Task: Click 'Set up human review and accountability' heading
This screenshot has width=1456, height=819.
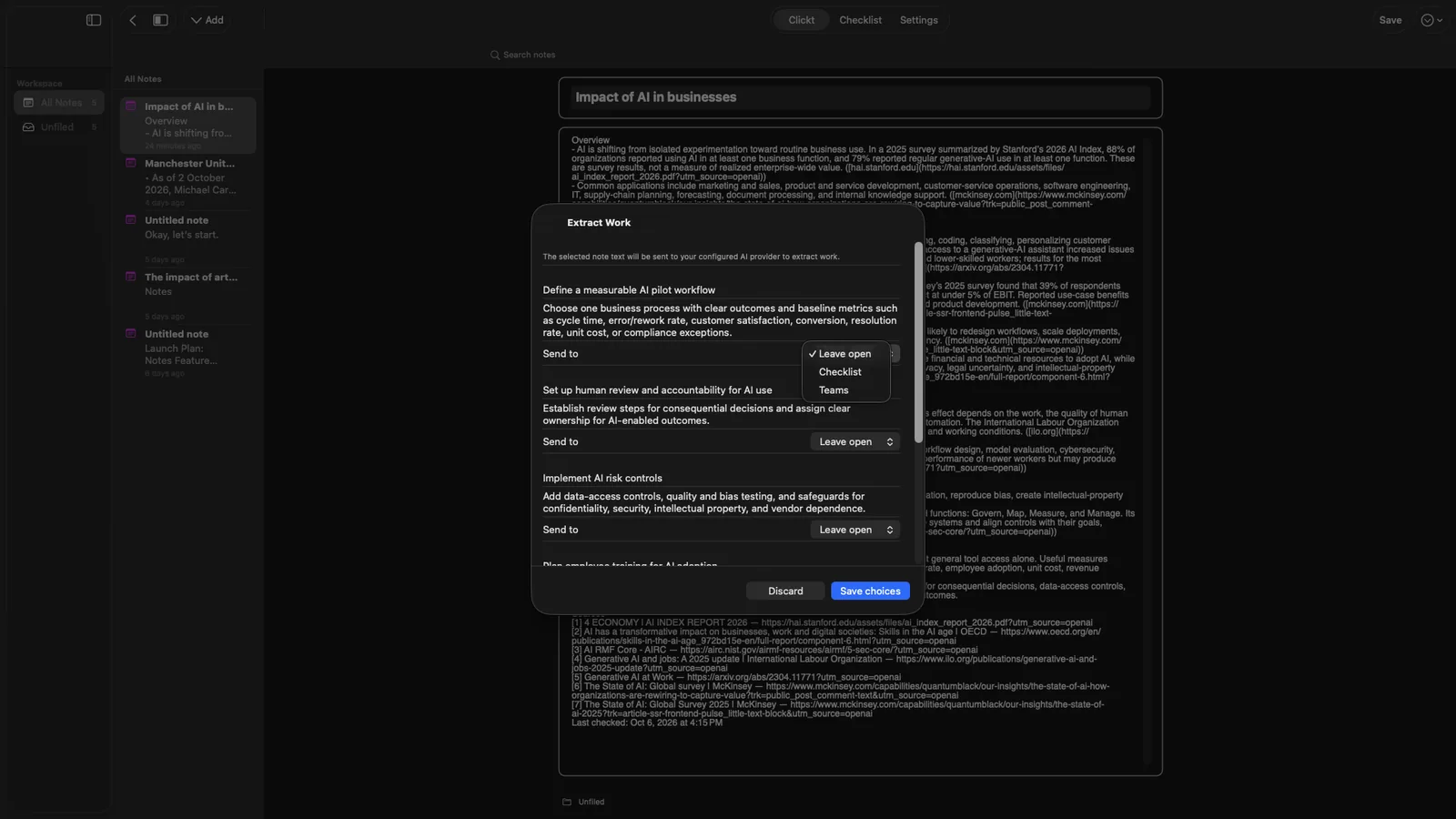Action: (657, 390)
